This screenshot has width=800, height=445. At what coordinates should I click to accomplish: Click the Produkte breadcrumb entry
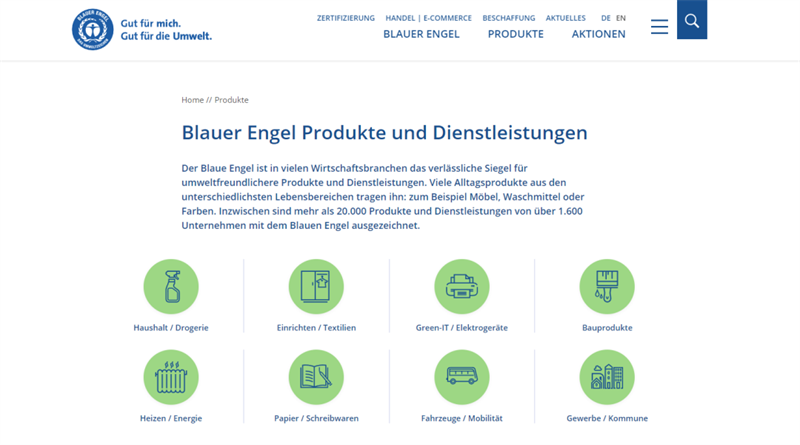pos(232,100)
